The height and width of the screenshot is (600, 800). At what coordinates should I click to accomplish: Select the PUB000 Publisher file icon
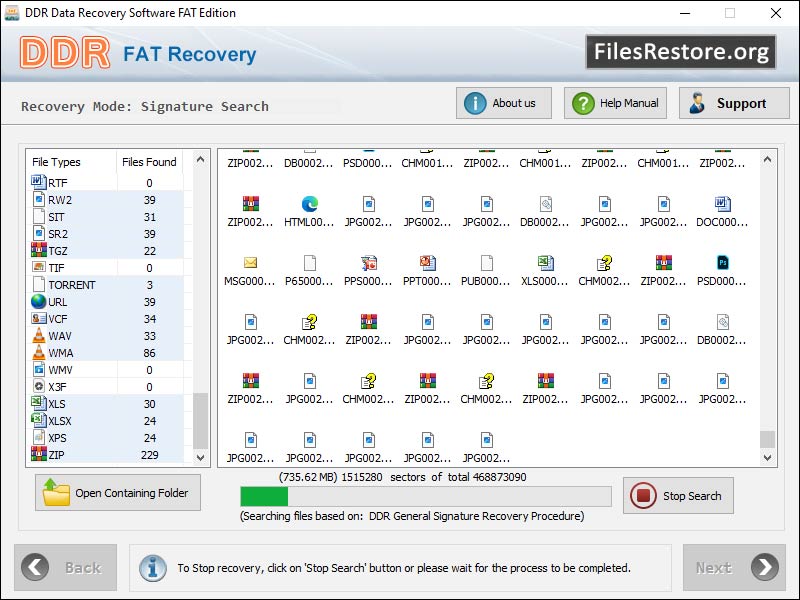(x=487, y=265)
